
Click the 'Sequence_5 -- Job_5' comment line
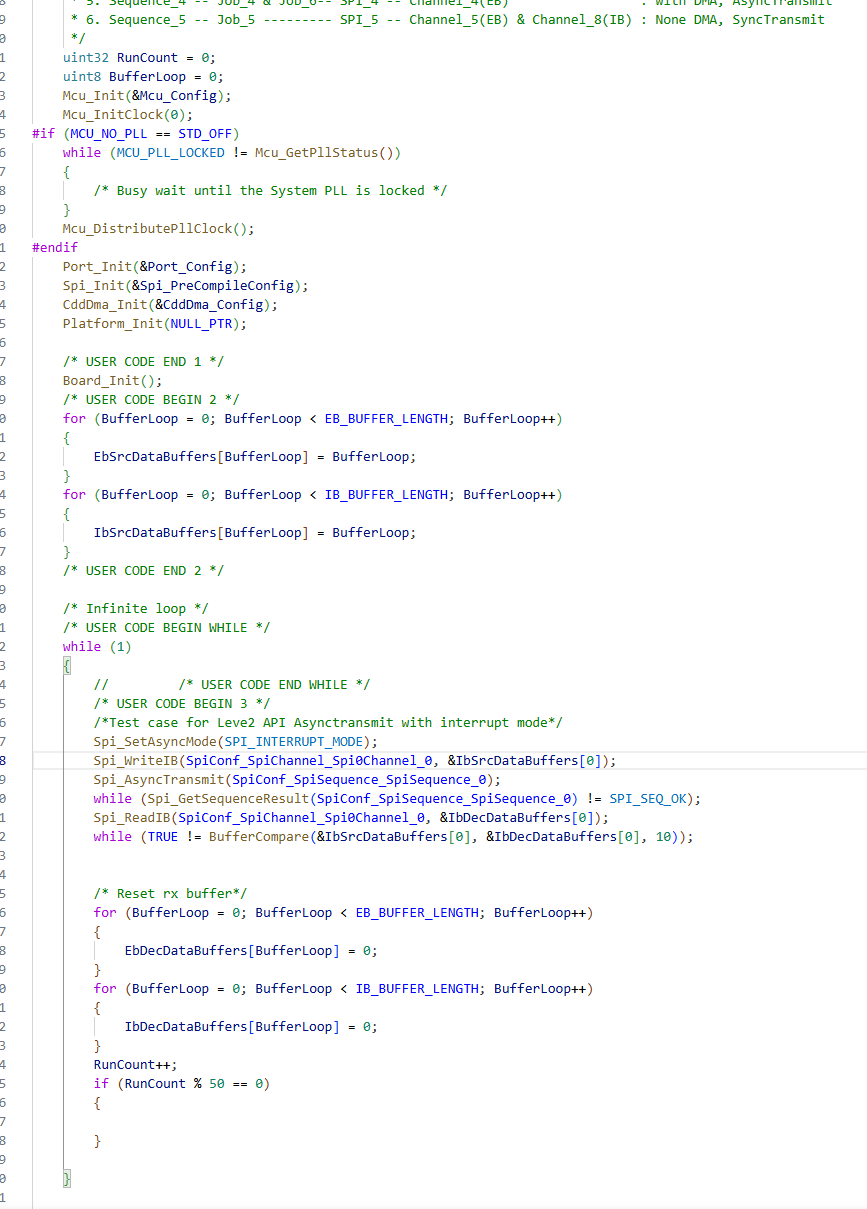448,19
